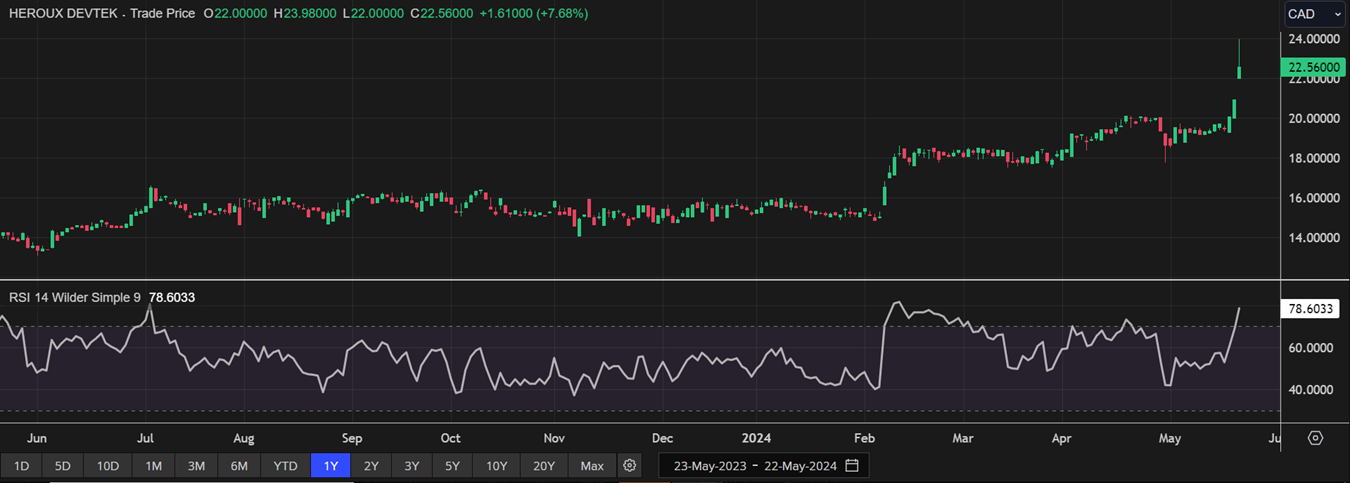1350x483 pixels.
Task: Click the RSI 14 Wilder indicator label
Action: (75, 298)
